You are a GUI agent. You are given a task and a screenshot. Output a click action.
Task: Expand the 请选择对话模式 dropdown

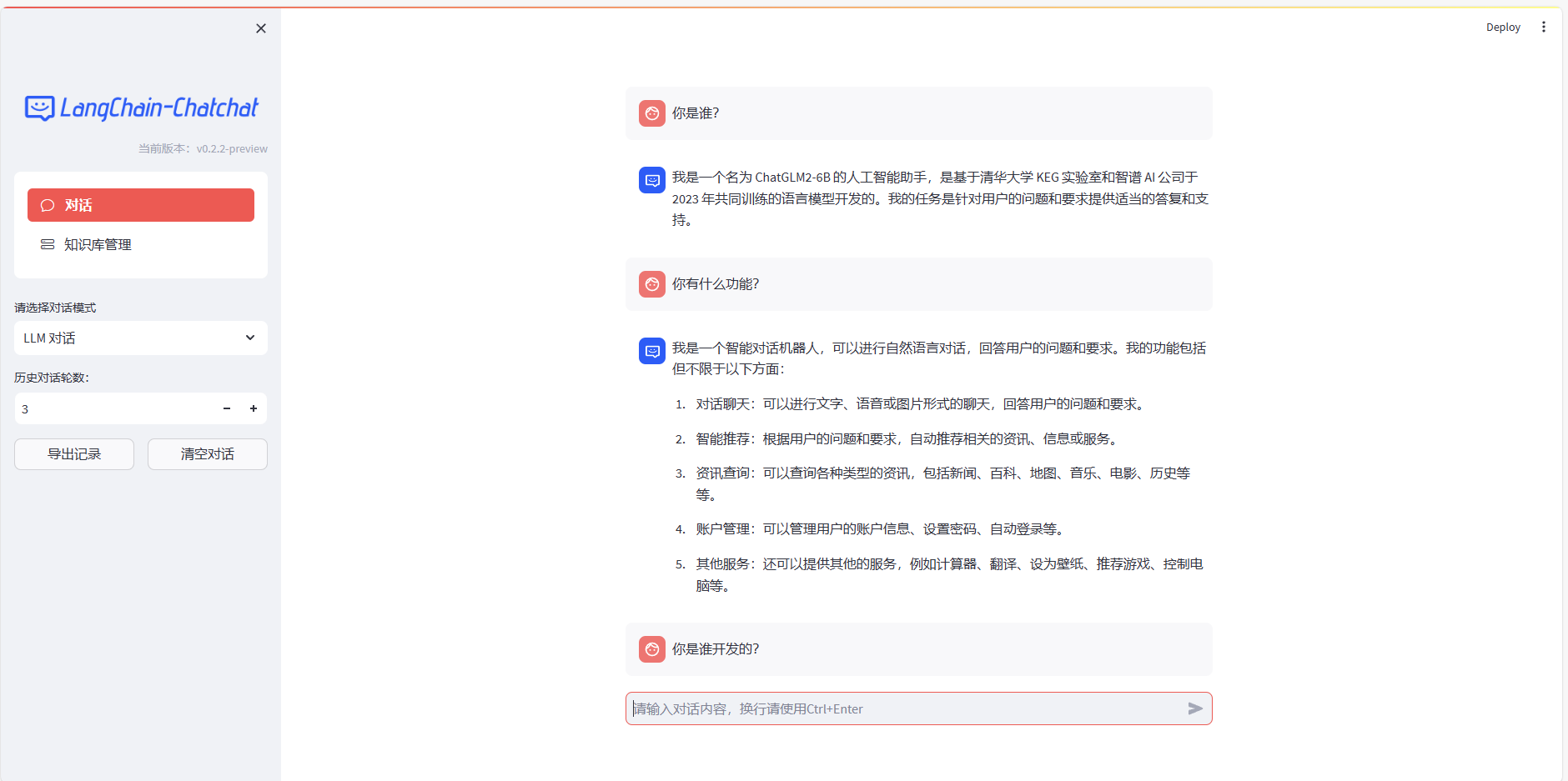pos(141,338)
